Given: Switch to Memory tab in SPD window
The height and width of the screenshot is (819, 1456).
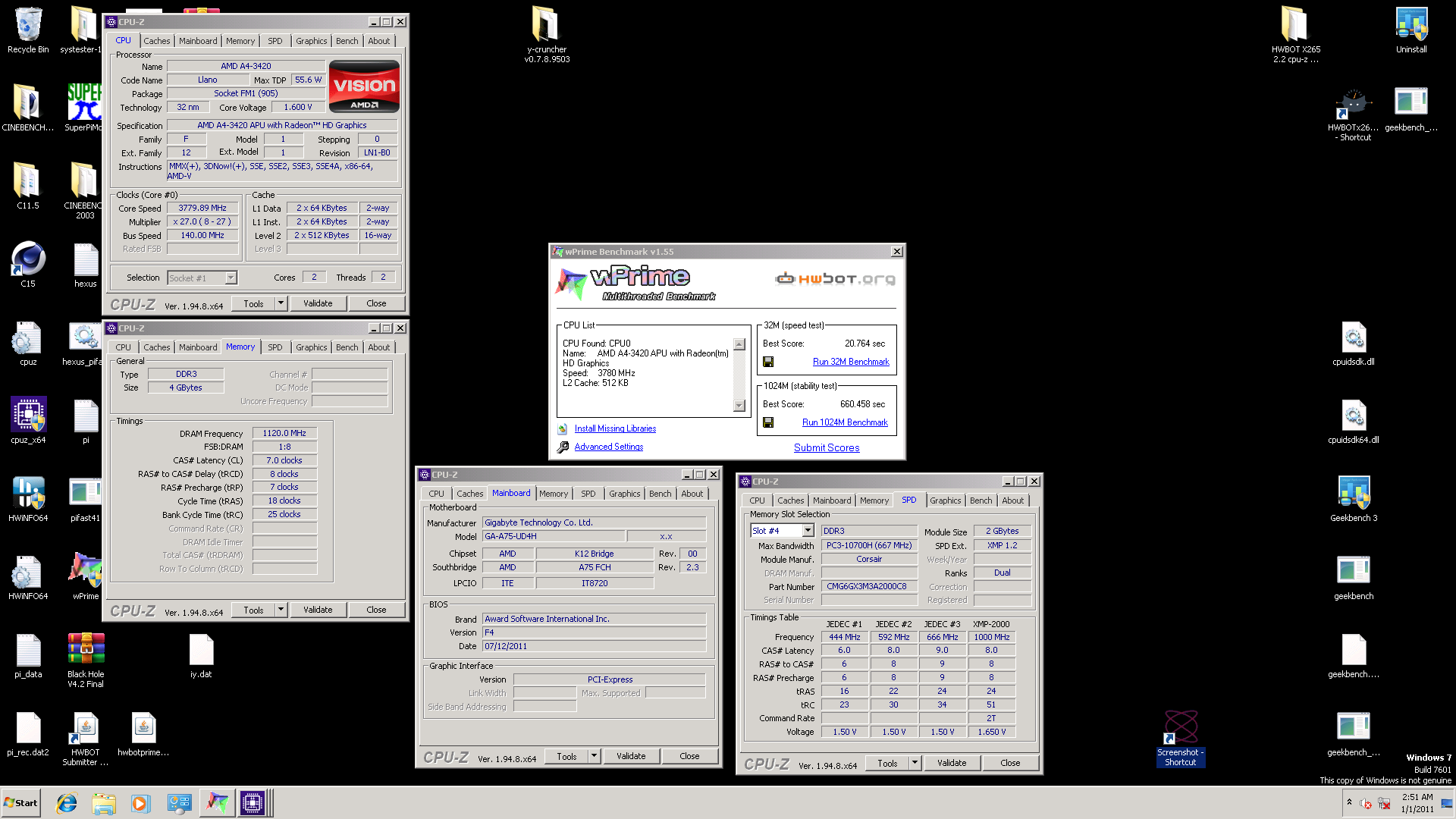Looking at the screenshot, I should 874,500.
